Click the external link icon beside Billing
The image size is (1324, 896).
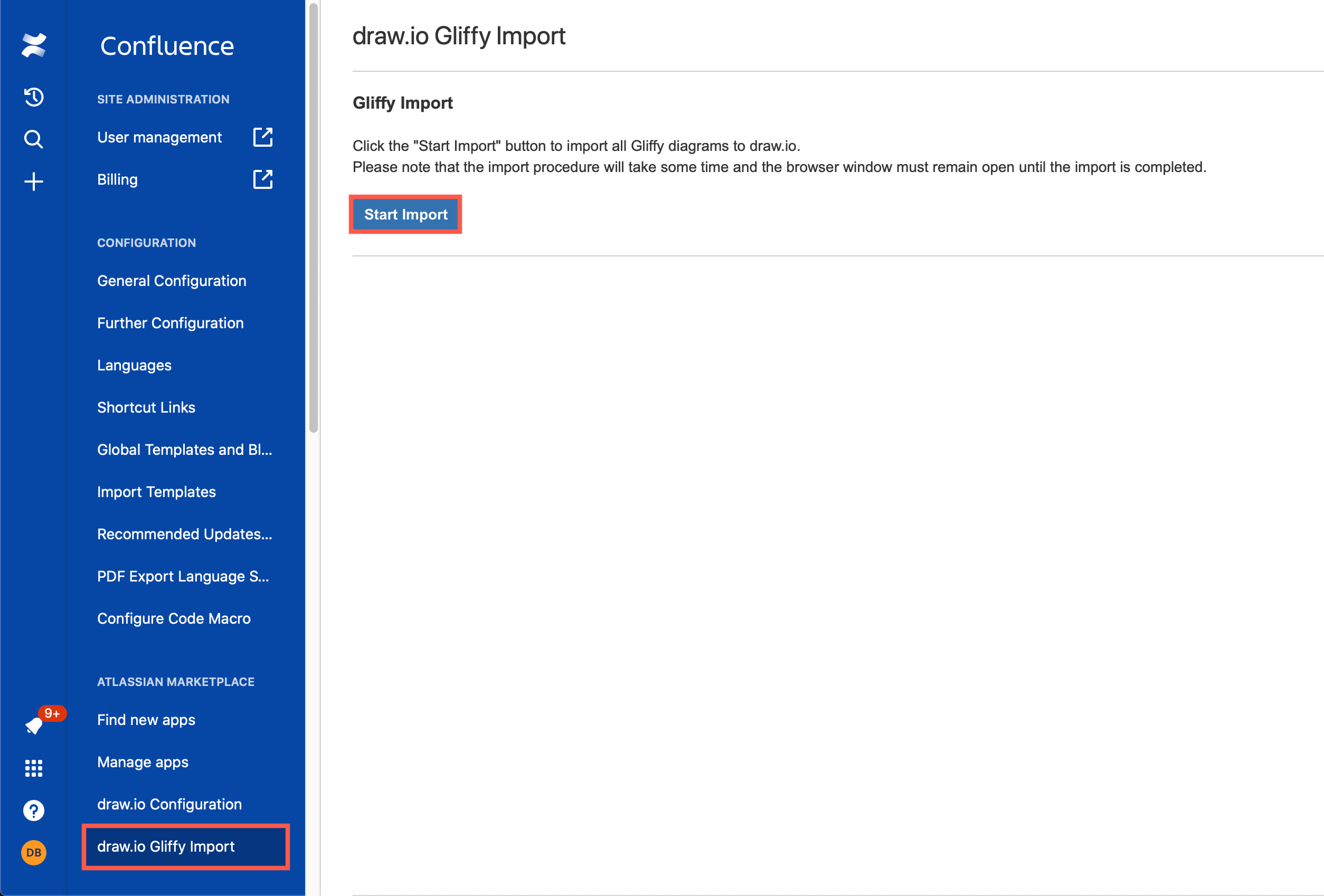pyautogui.click(x=262, y=179)
